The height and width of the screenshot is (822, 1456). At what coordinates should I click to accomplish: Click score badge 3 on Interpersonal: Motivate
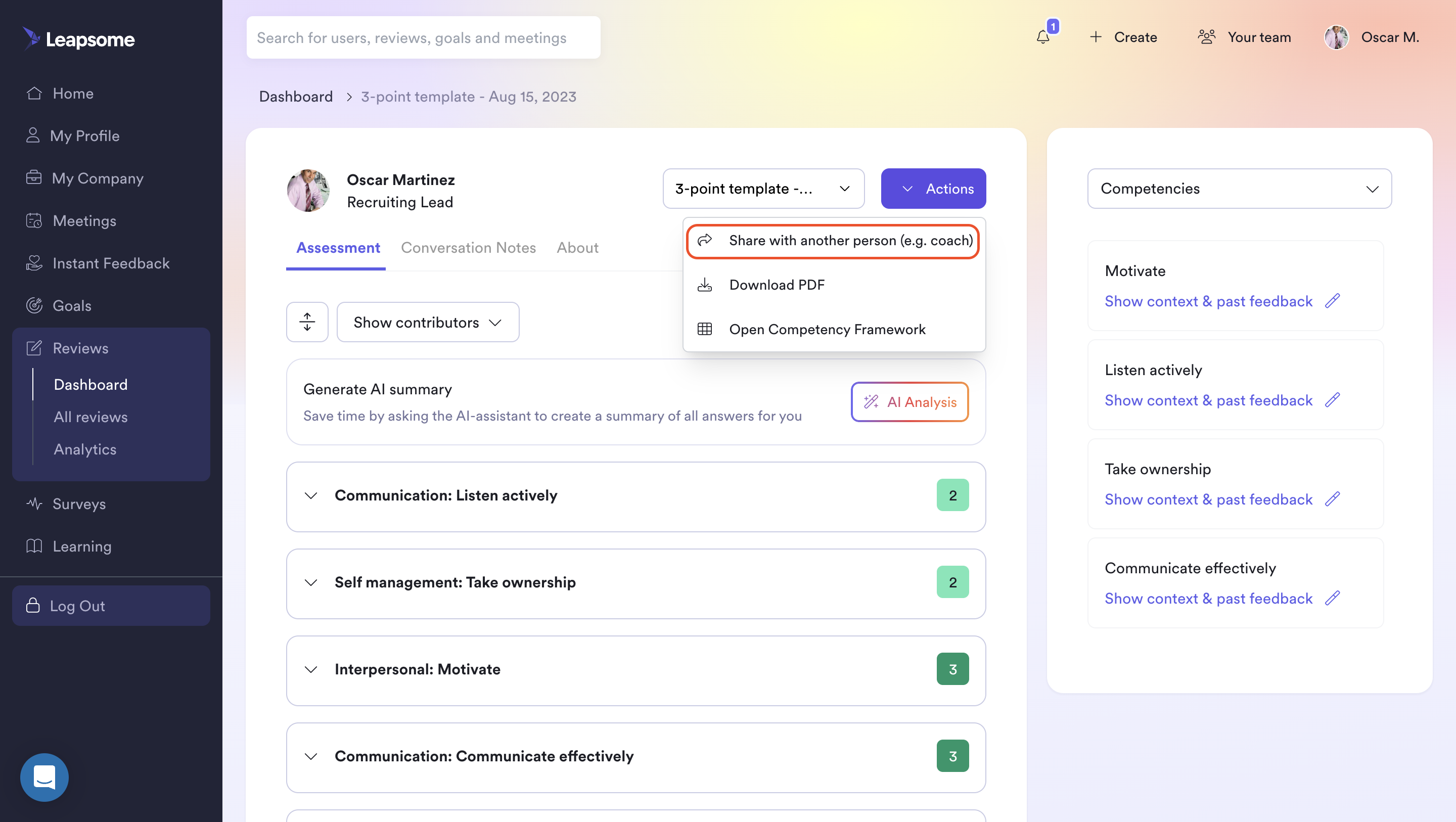click(x=952, y=669)
